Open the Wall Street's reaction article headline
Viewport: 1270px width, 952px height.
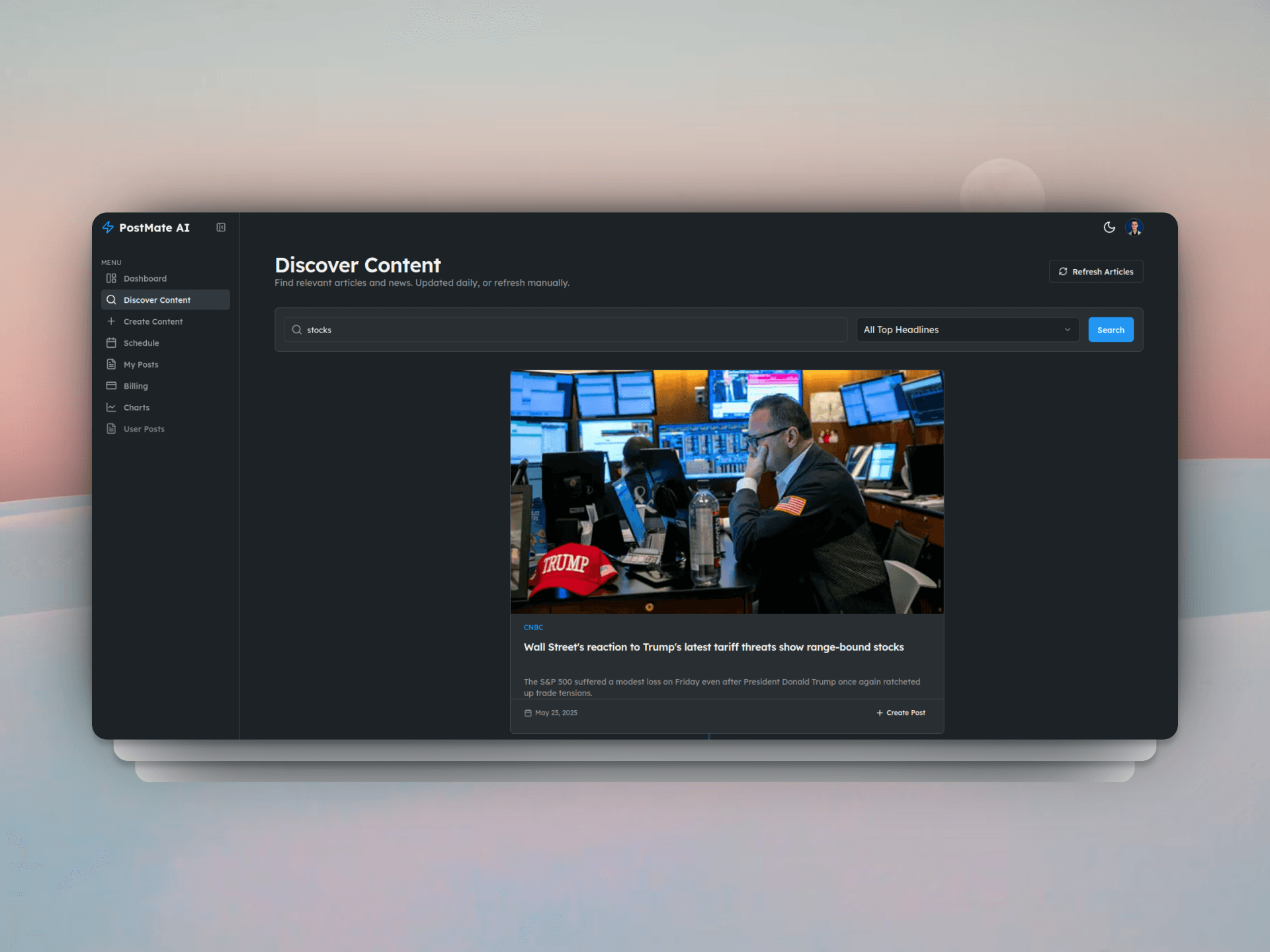click(714, 647)
